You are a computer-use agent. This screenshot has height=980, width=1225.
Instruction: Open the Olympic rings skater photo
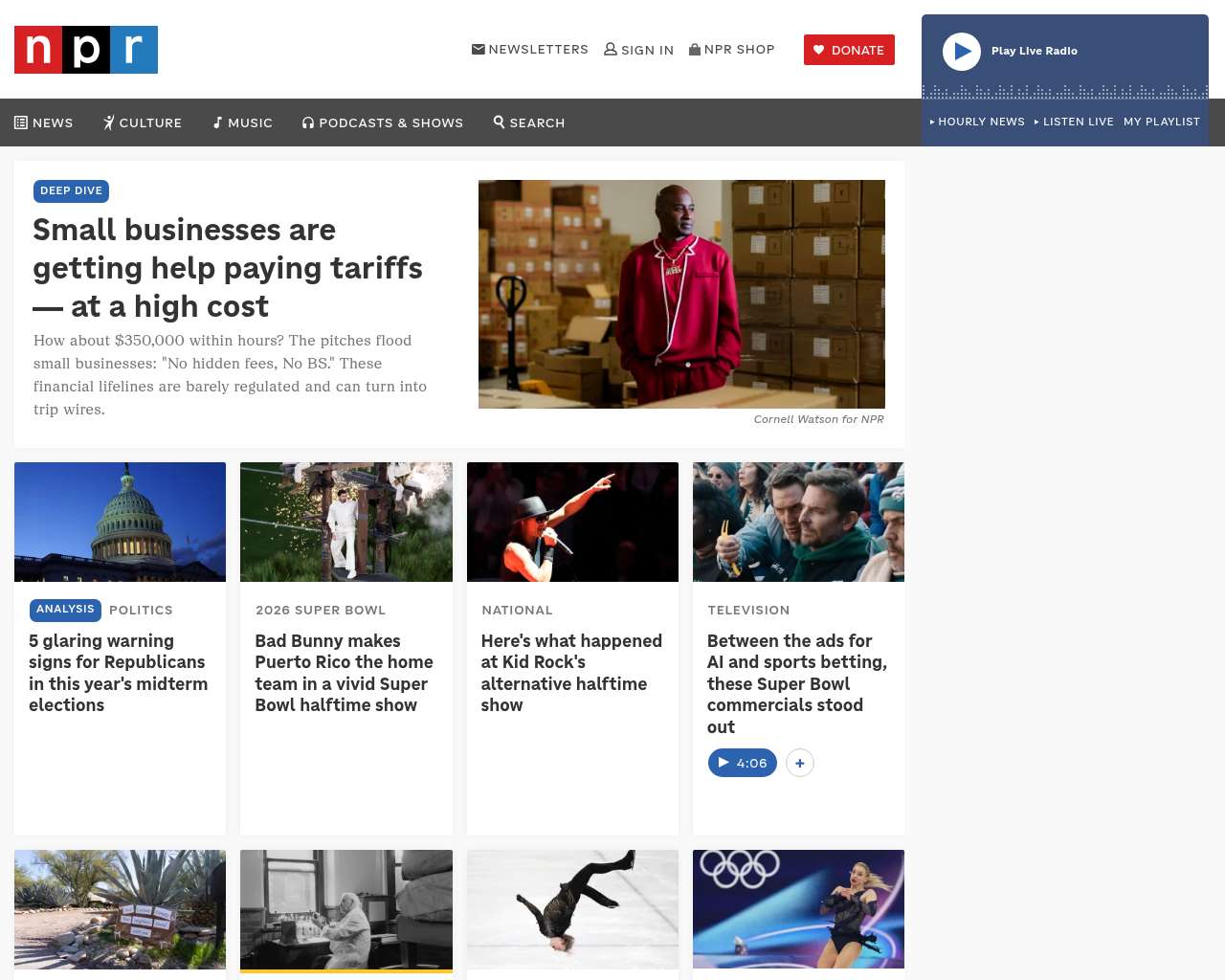798,909
